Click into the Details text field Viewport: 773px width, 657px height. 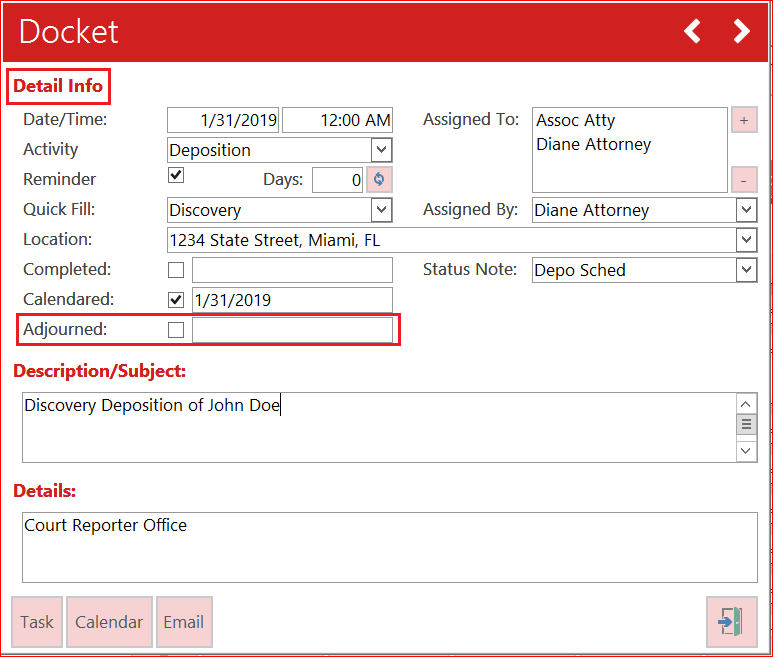pyautogui.click(x=389, y=548)
